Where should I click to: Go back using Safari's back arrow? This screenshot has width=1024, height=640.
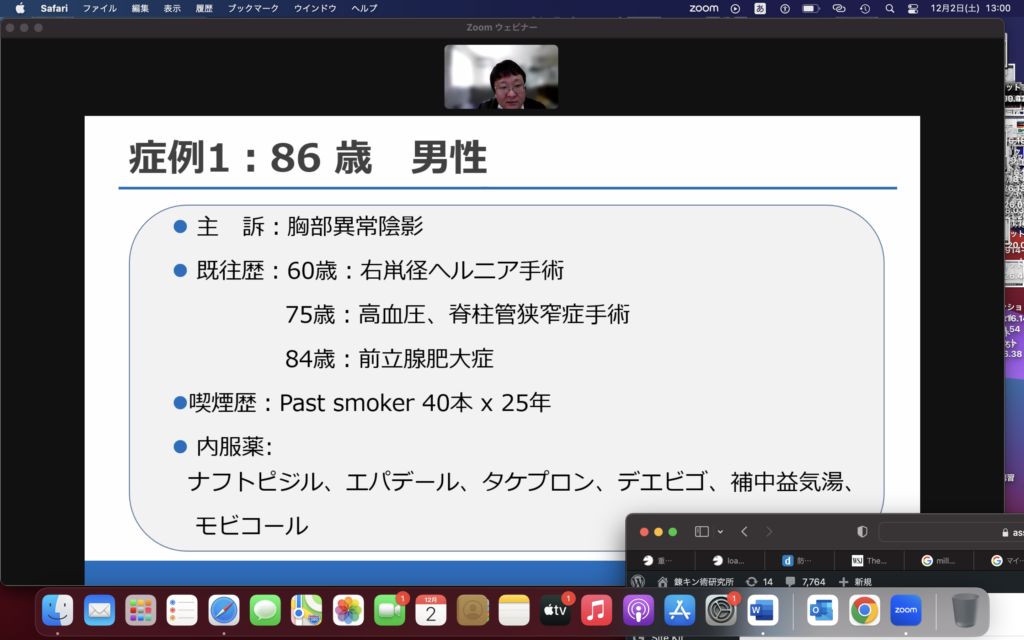click(x=744, y=532)
